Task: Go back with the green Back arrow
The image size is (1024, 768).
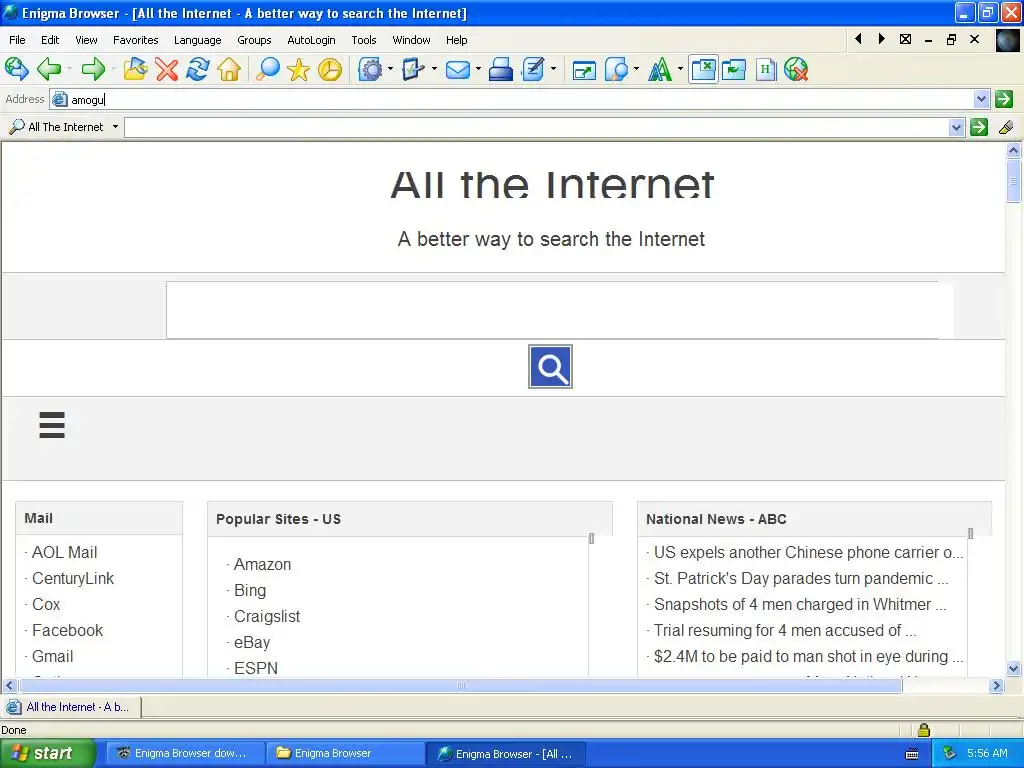Action: (x=49, y=69)
